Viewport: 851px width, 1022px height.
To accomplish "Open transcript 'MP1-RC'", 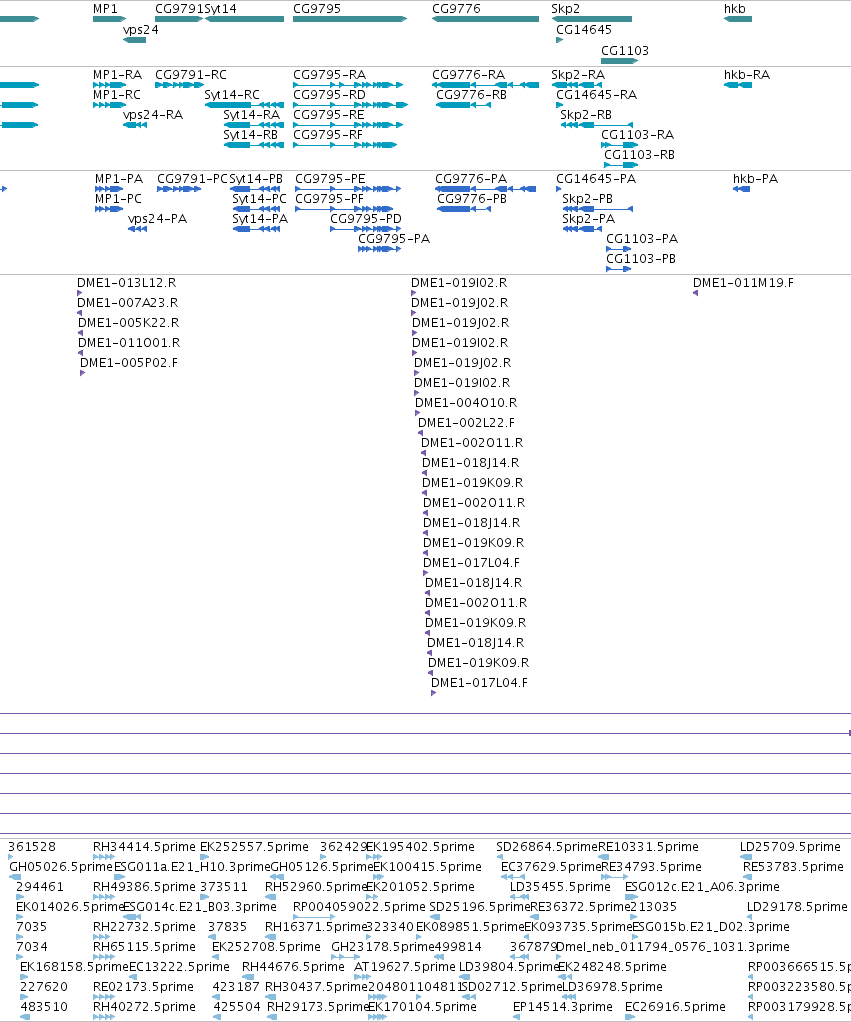I will click(117, 95).
